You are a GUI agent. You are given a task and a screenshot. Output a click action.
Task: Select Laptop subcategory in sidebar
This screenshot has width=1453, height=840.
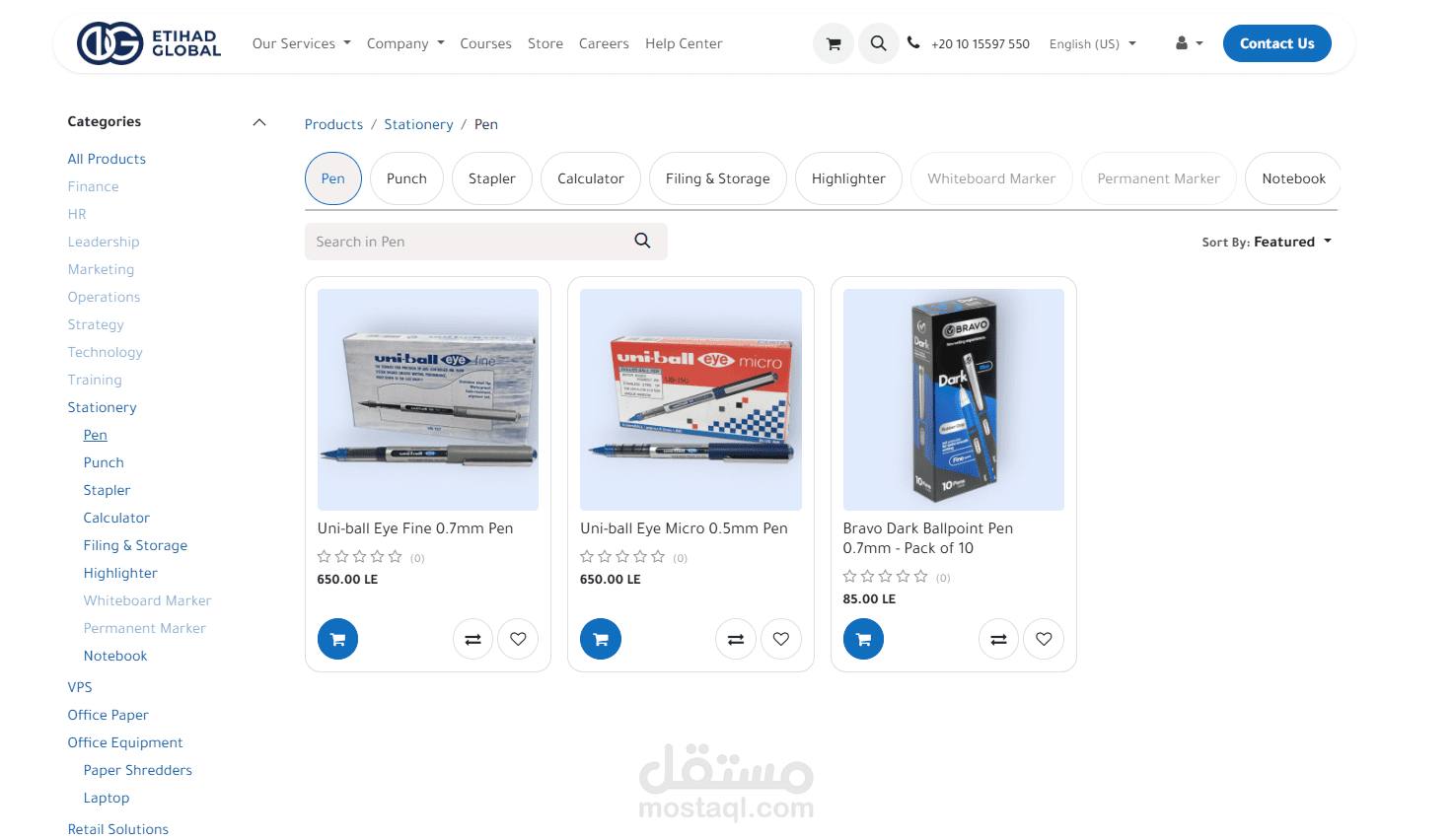coord(107,798)
